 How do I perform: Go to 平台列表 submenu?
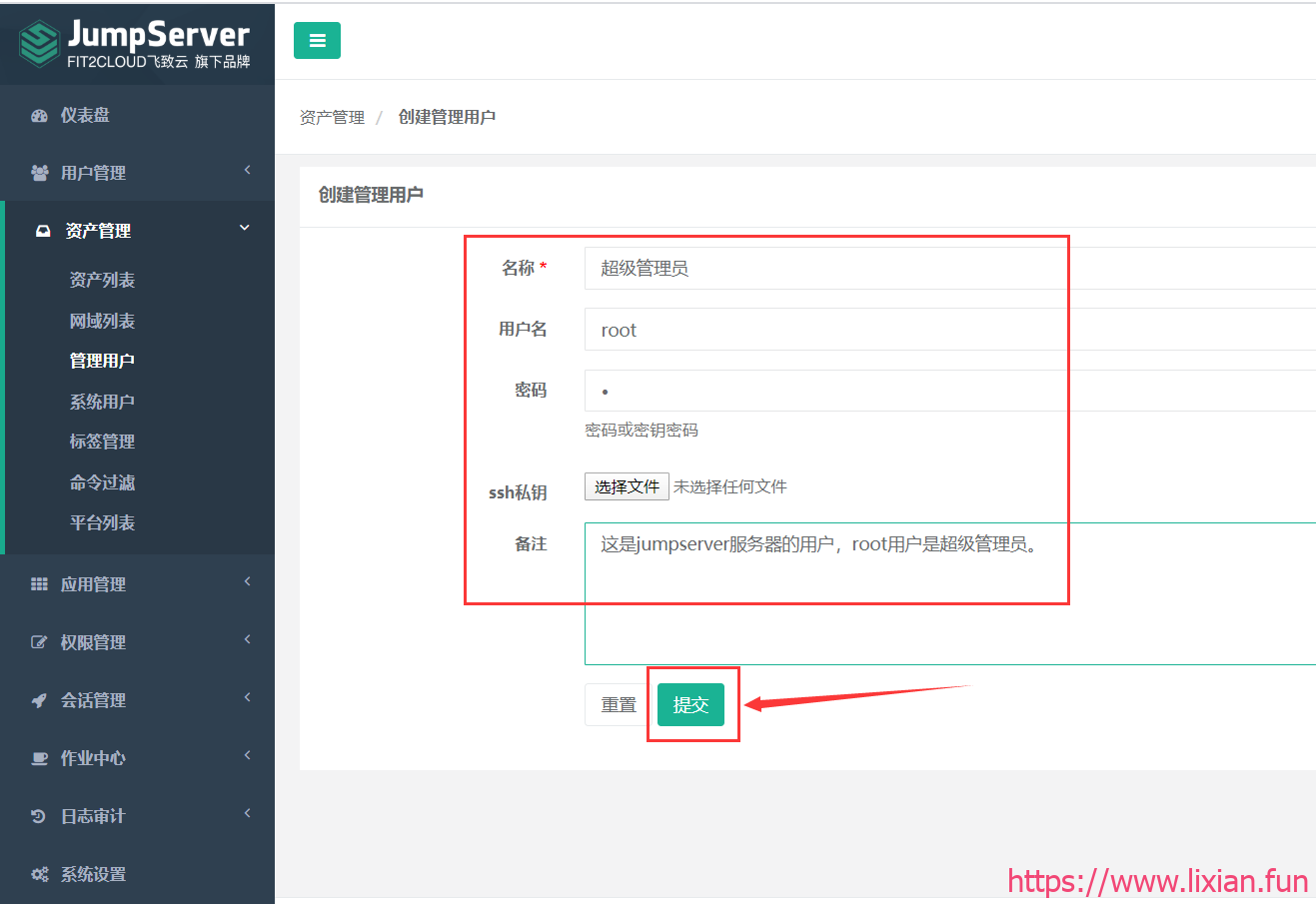coord(102,522)
